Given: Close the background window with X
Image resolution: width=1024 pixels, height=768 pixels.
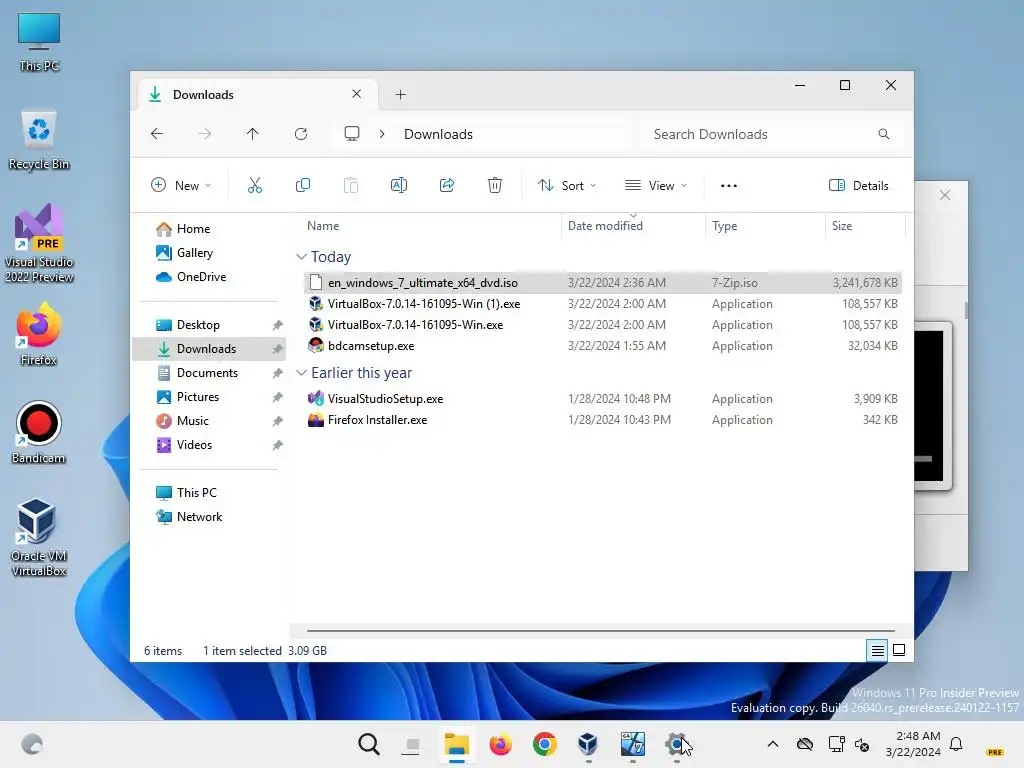Looking at the screenshot, I should pyautogui.click(x=945, y=195).
